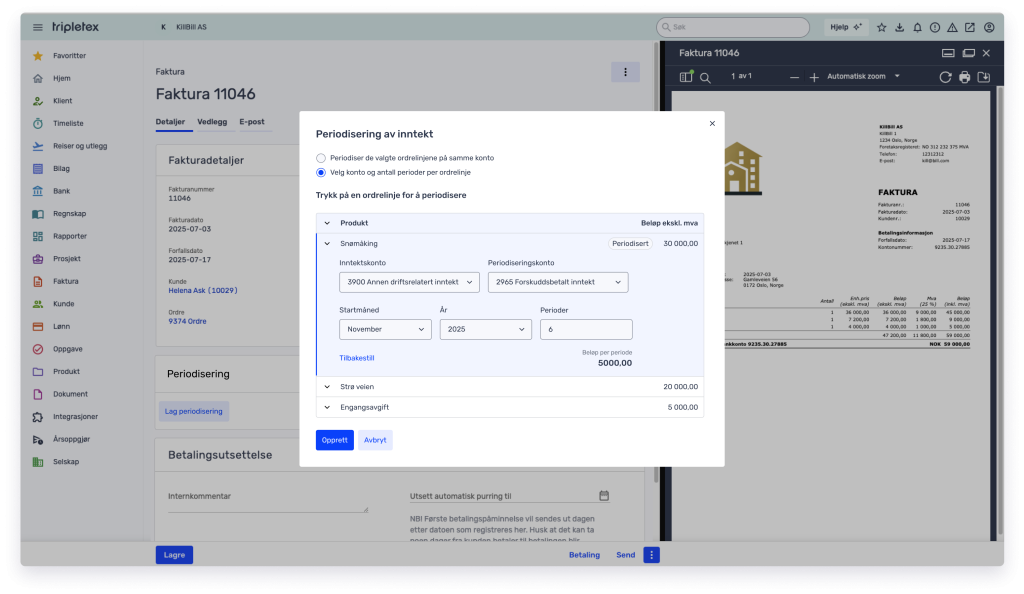Click the downloads icon in the top toolbar
This screenshot has width=1024, height=594.
900,27
